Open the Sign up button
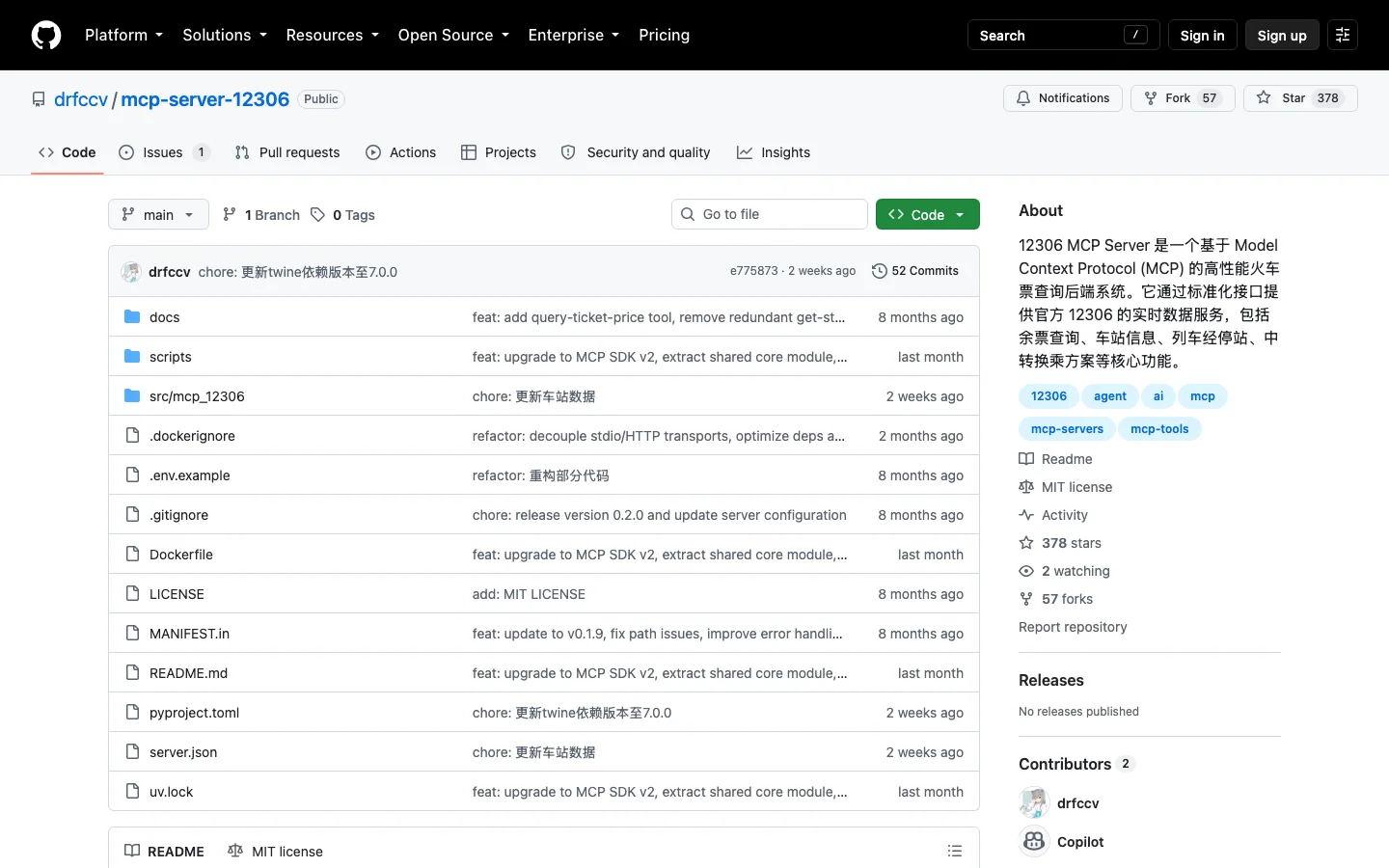The width and height of the screenshot is (1389, 868). (1282, 35)
